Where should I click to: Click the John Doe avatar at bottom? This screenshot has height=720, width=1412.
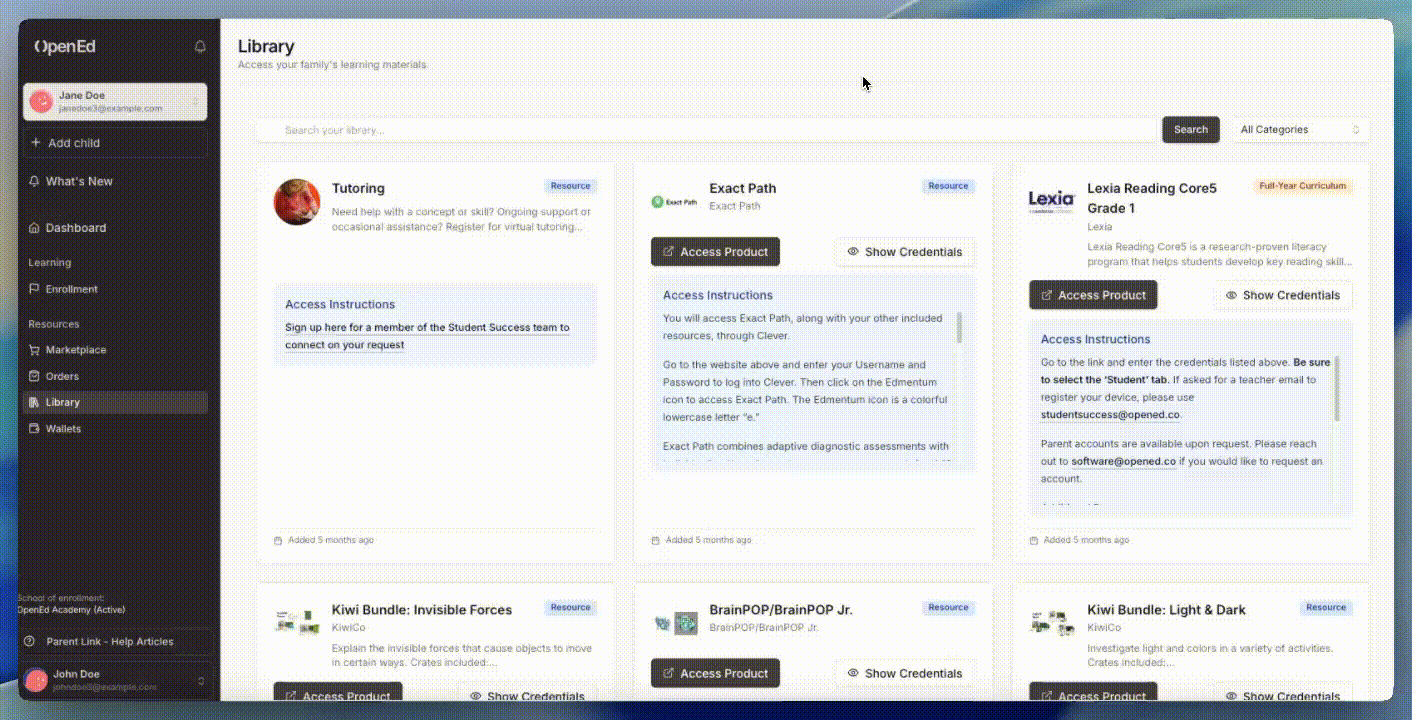click(x=36, y=681)
